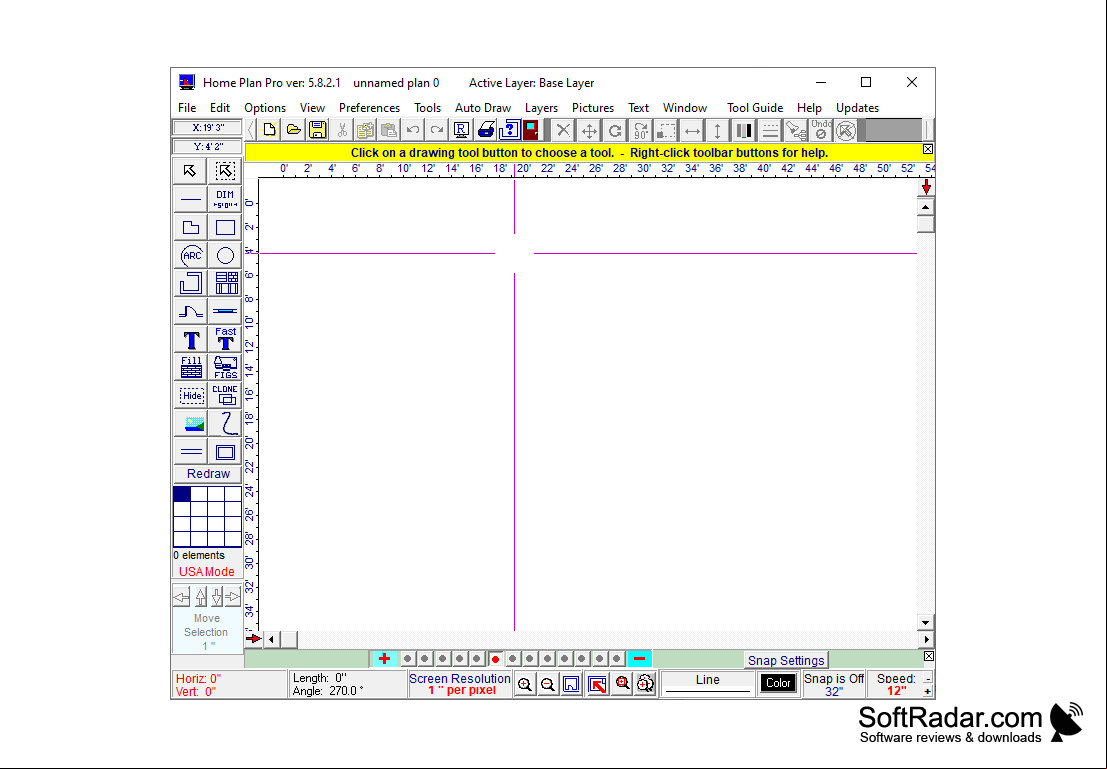Click the Screen Resolution readout
1107x769 pixels.
click(460, 684)
